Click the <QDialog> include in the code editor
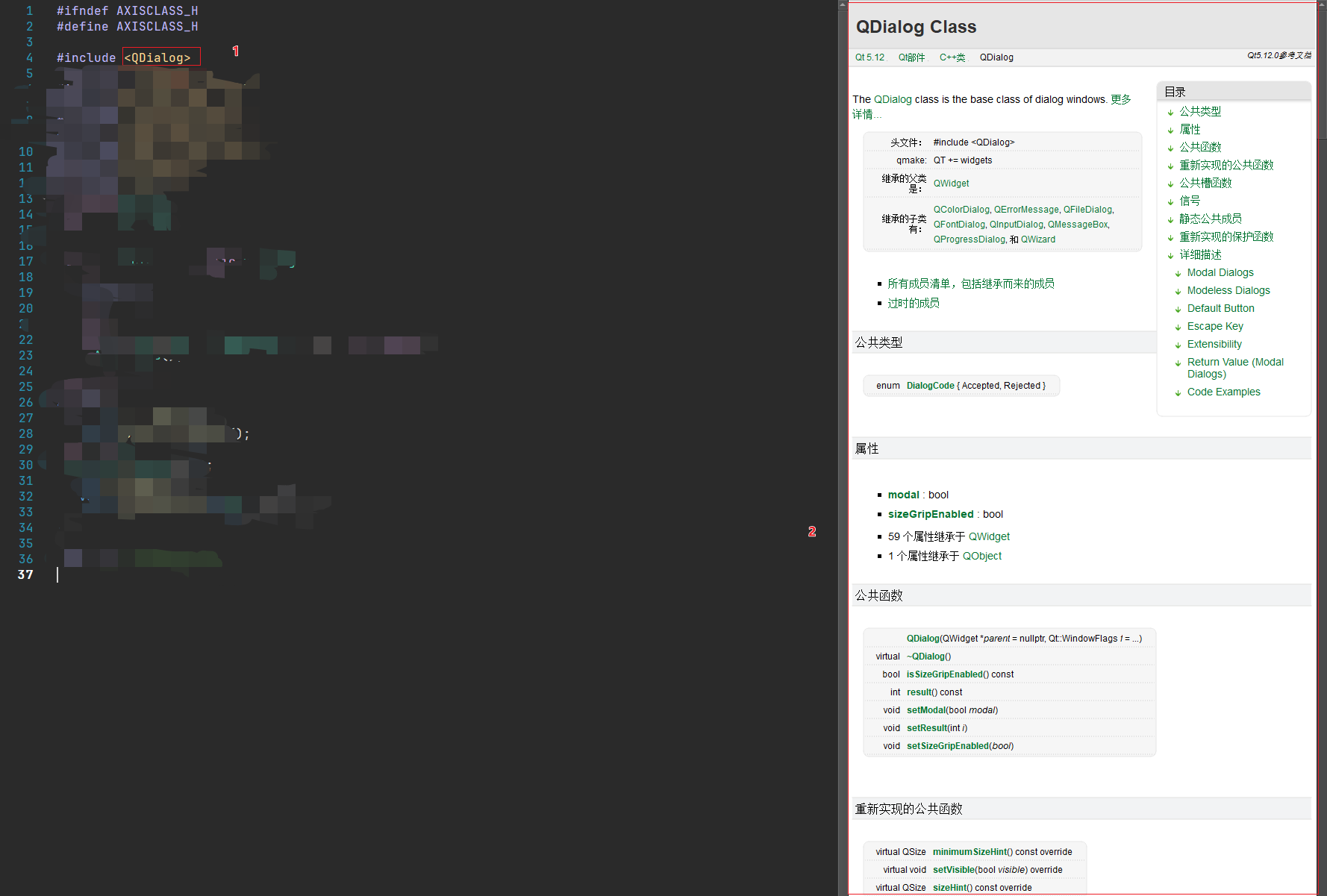 [157, 57]
